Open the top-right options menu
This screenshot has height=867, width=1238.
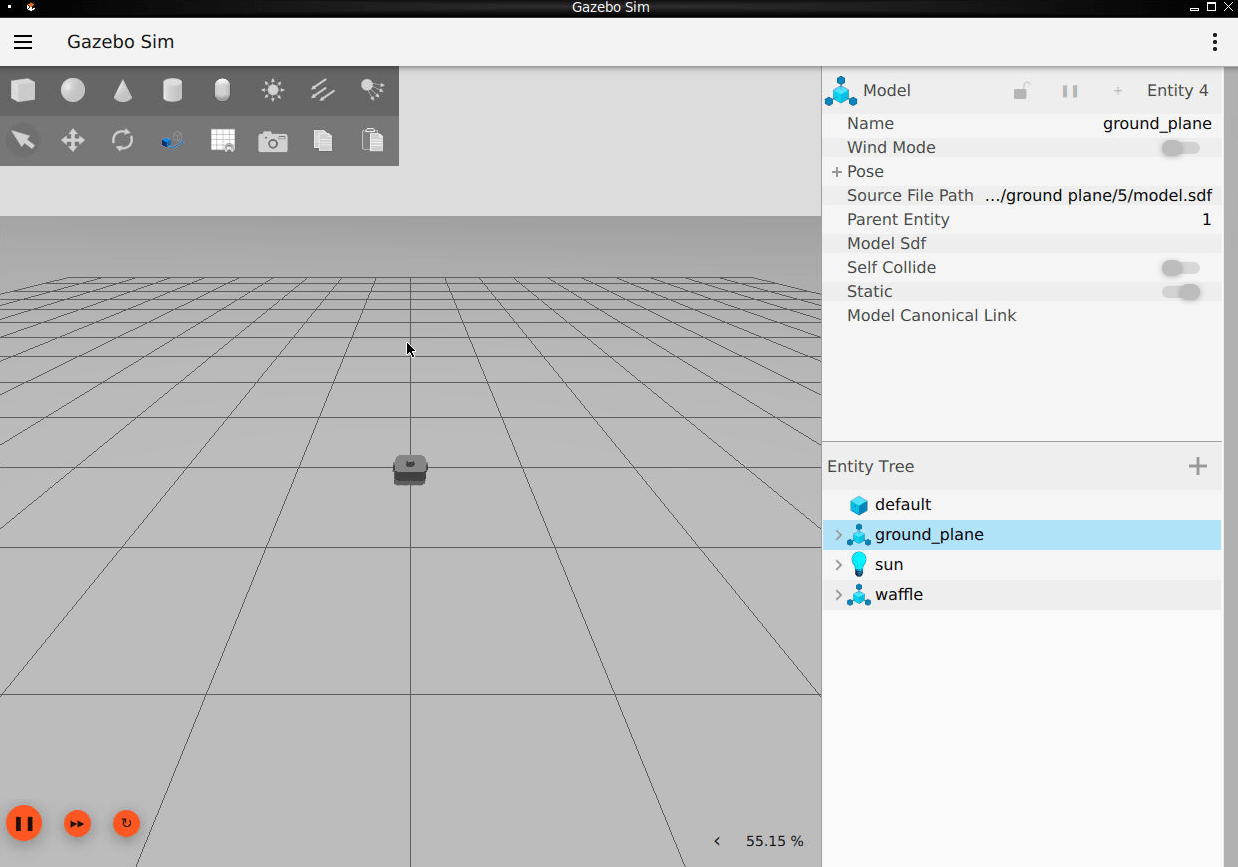pos(1214,42)
